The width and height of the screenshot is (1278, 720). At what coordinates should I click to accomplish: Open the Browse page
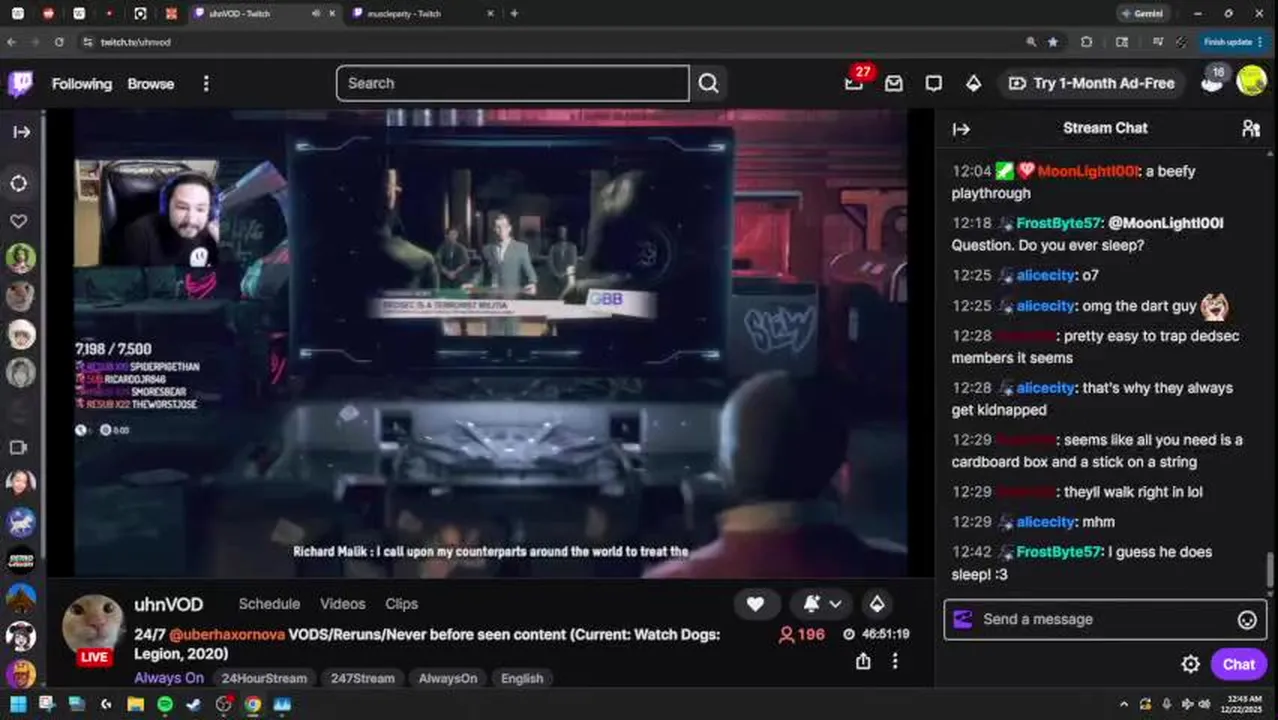coord(151,84)
